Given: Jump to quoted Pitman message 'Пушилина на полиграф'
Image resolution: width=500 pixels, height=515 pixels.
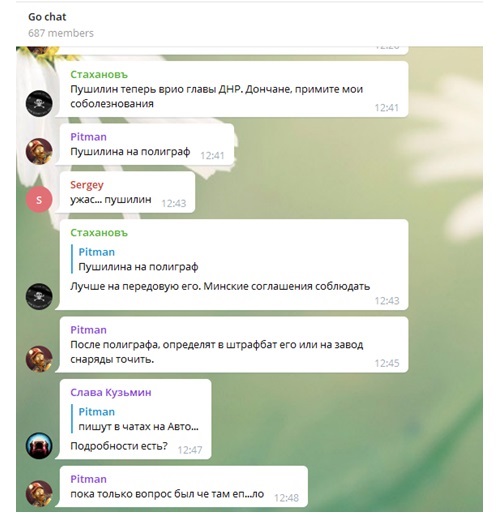Looking at the screenshot, I should point(138,259).
